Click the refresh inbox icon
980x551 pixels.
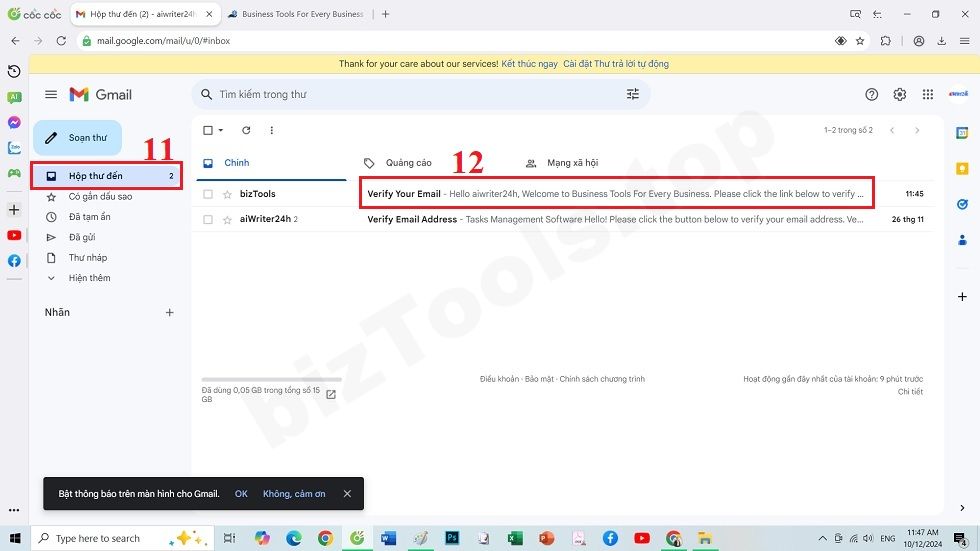[x=246, y=130]
